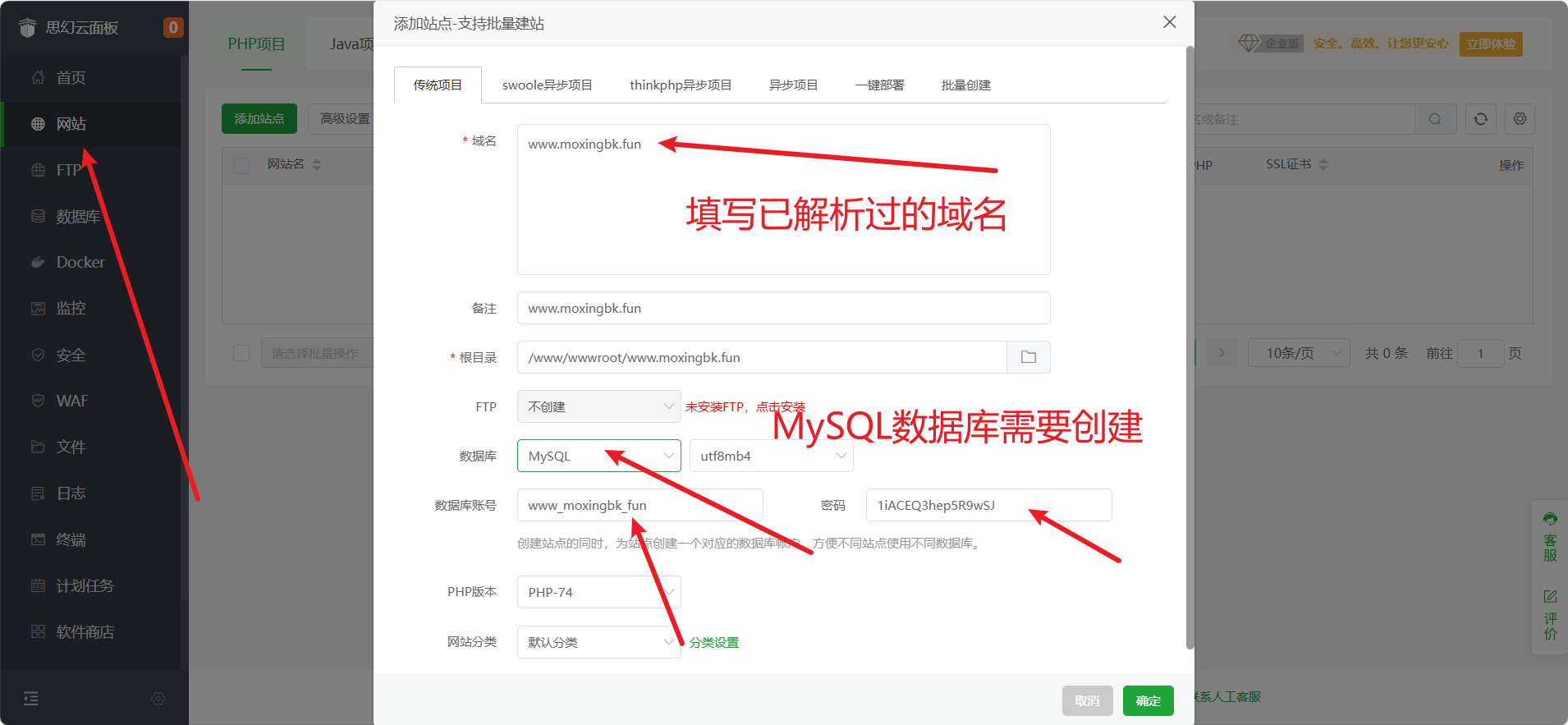
Task: Click the search magnifier icon
Action: [x=1435, y=119]
